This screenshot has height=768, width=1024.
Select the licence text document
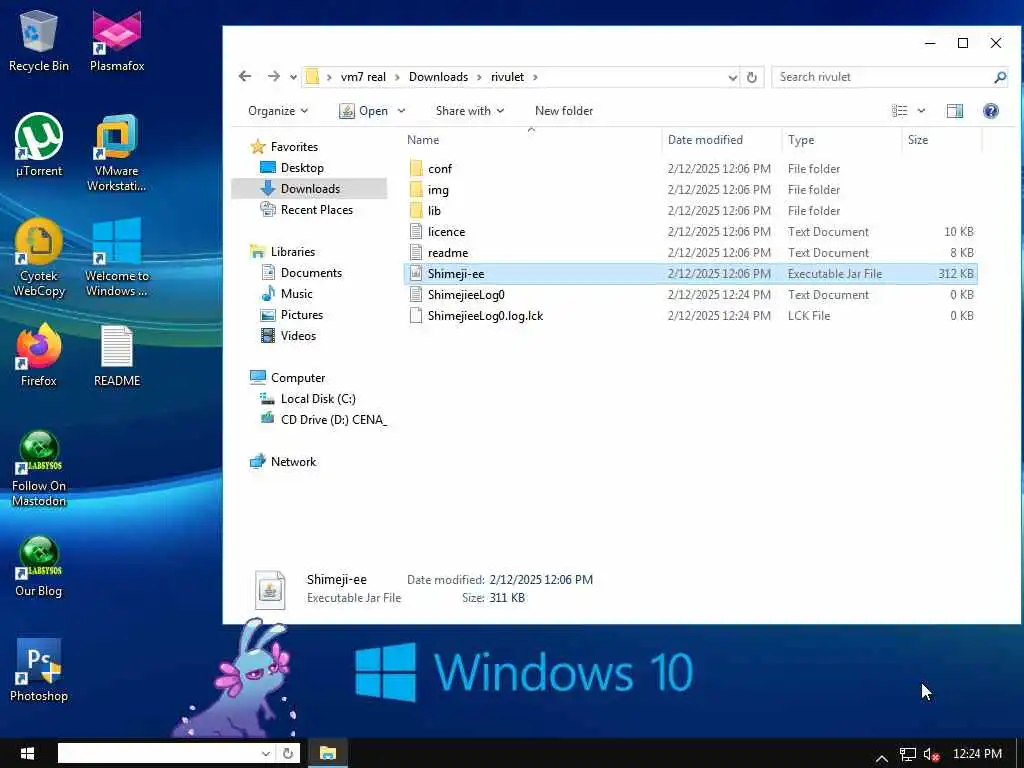pyautogui.click(x=690, y=232)
